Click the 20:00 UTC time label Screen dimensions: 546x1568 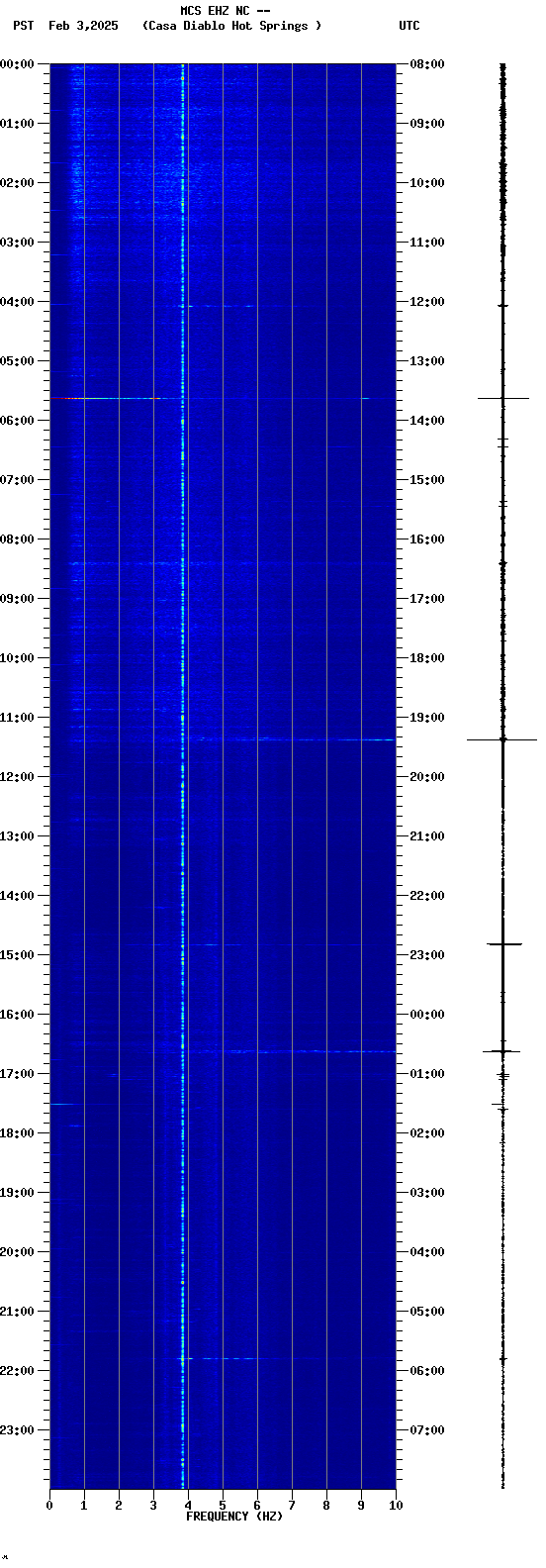pyautogui.click(x=427, y=777)
